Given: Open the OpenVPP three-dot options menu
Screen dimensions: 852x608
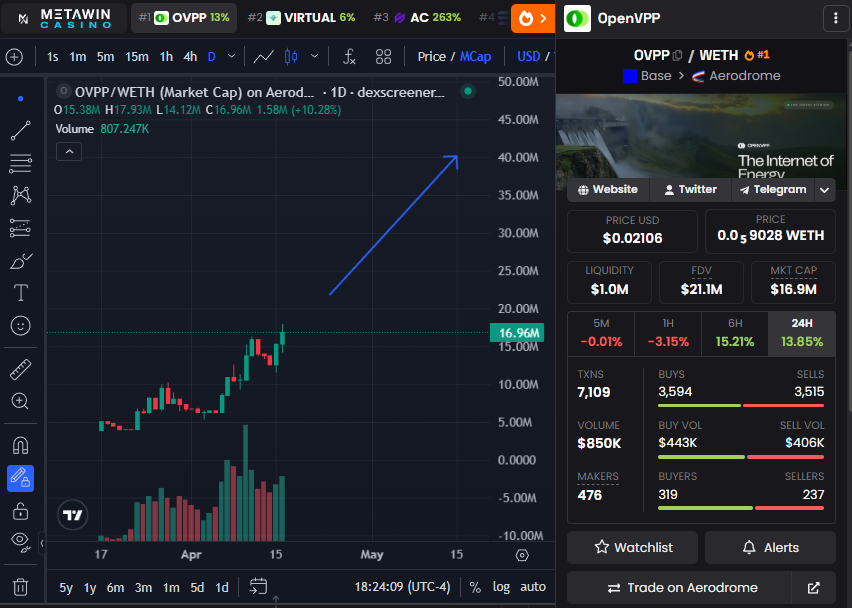Looking at the screenshot, I should coord(836,18).
